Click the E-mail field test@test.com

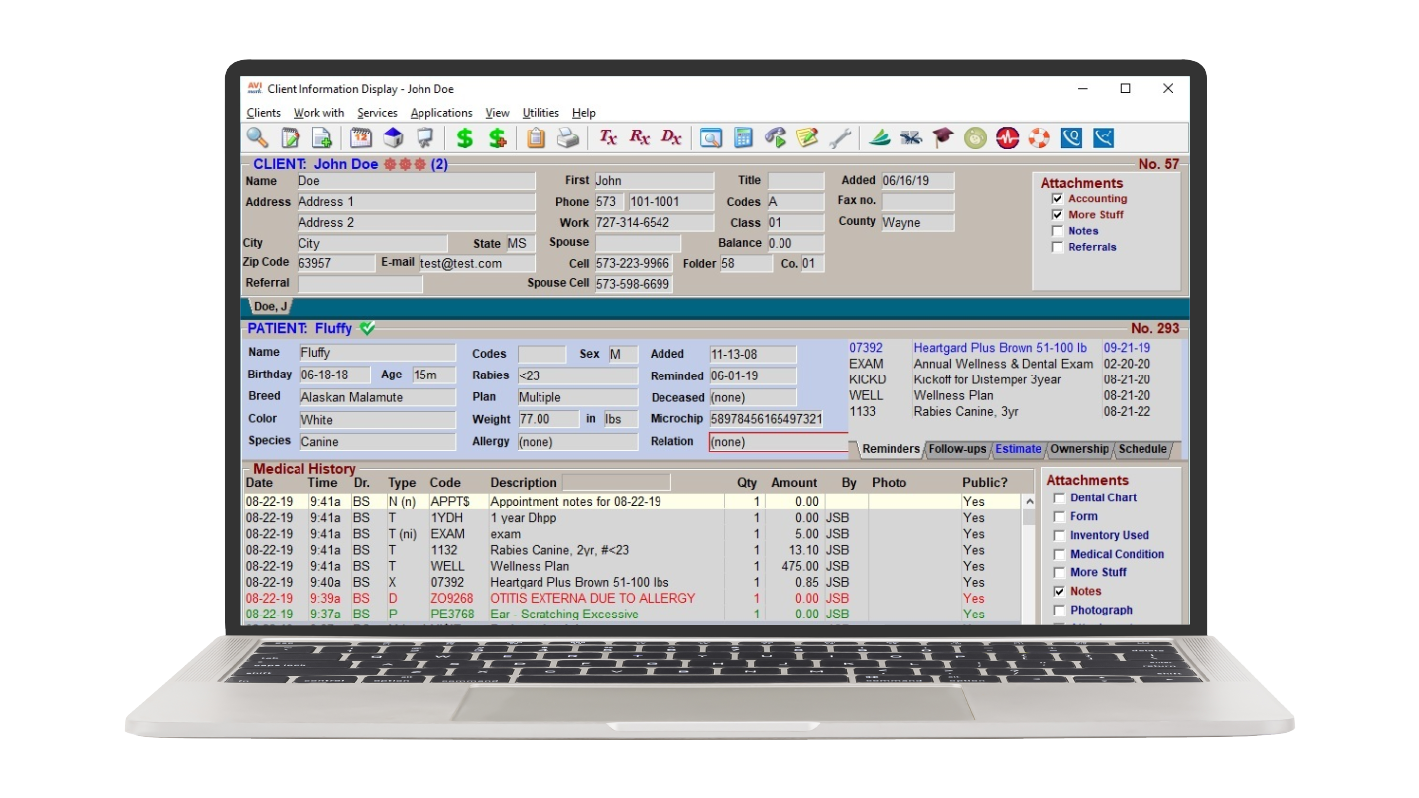[476, 264]
